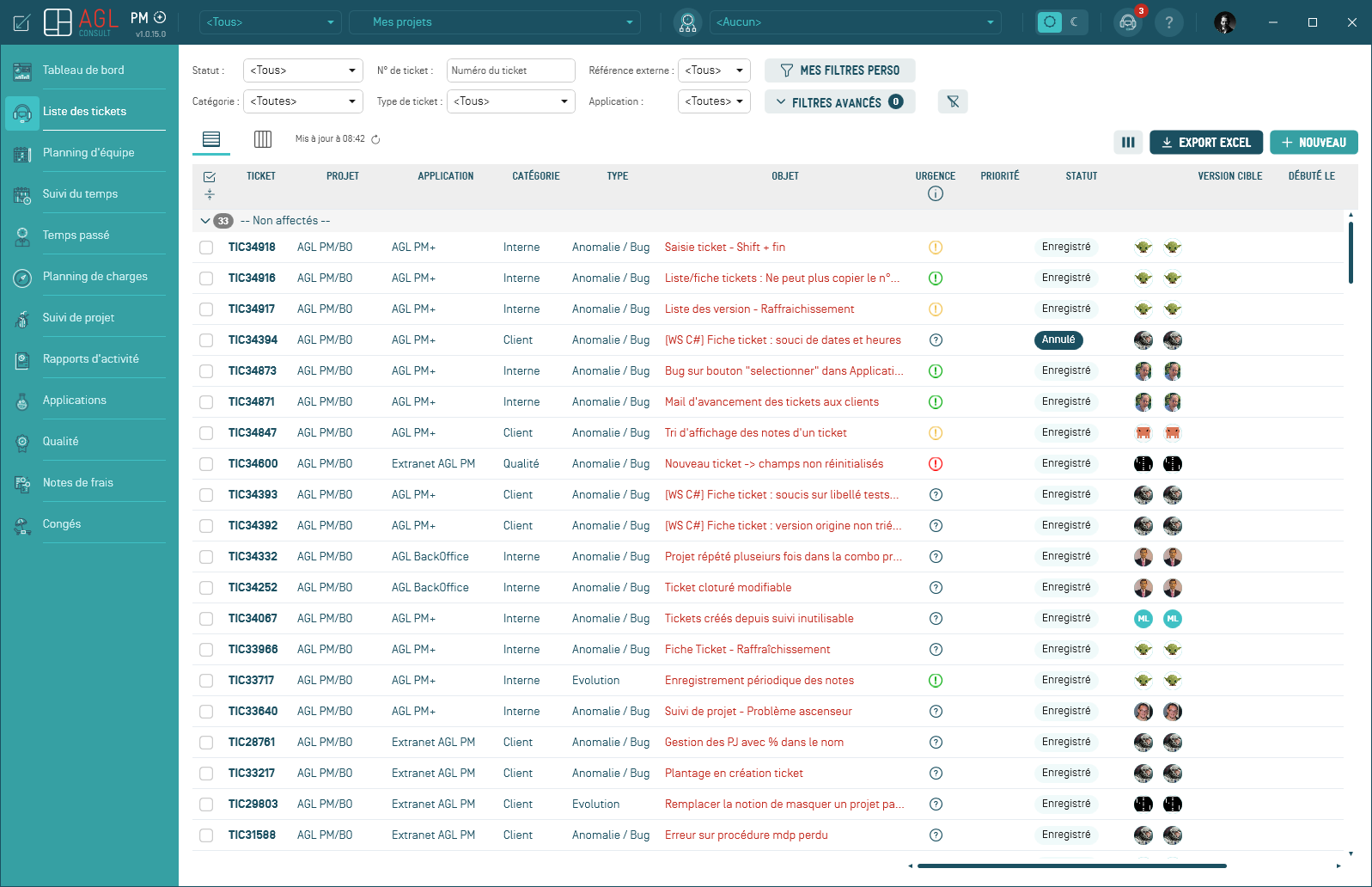
Task: Switch to list view icon
Action: 211,139
